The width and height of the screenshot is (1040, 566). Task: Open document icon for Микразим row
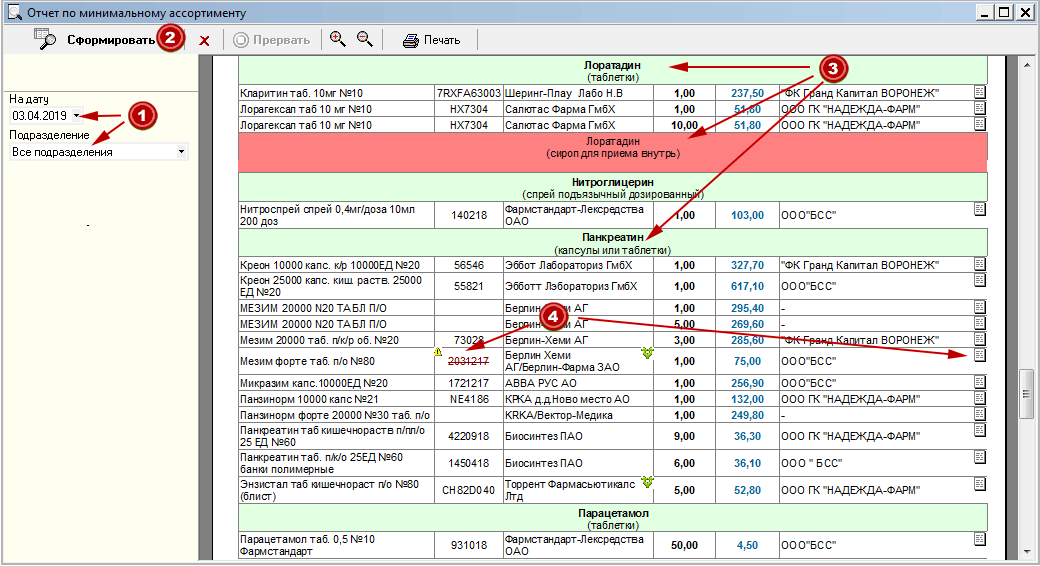pos(980,382)
